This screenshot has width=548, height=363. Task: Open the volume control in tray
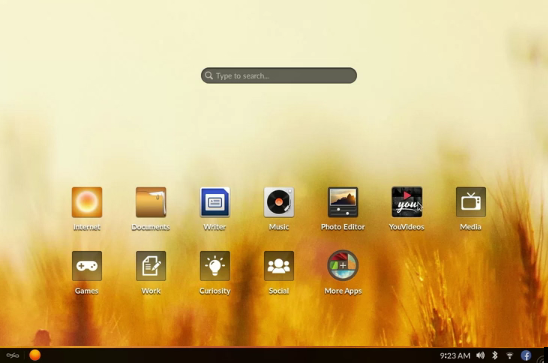pos(481,356)
